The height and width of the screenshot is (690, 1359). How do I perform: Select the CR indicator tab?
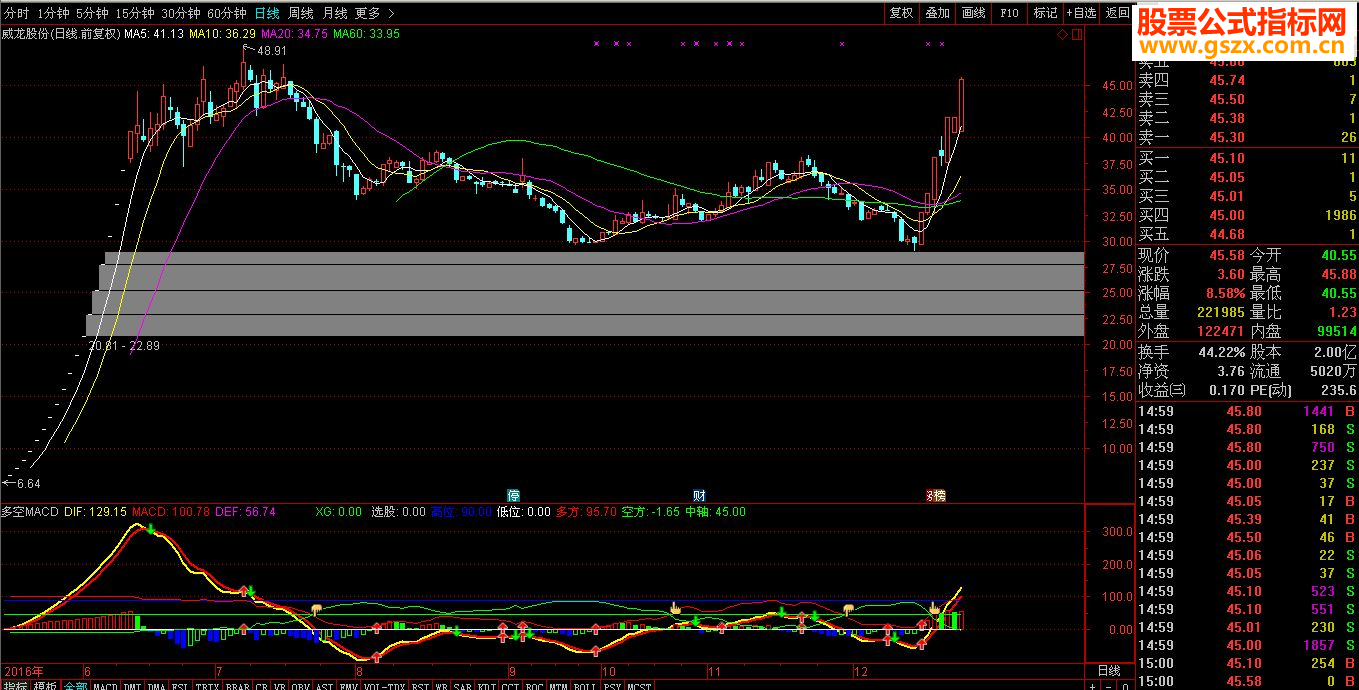[x=262, y=684]
